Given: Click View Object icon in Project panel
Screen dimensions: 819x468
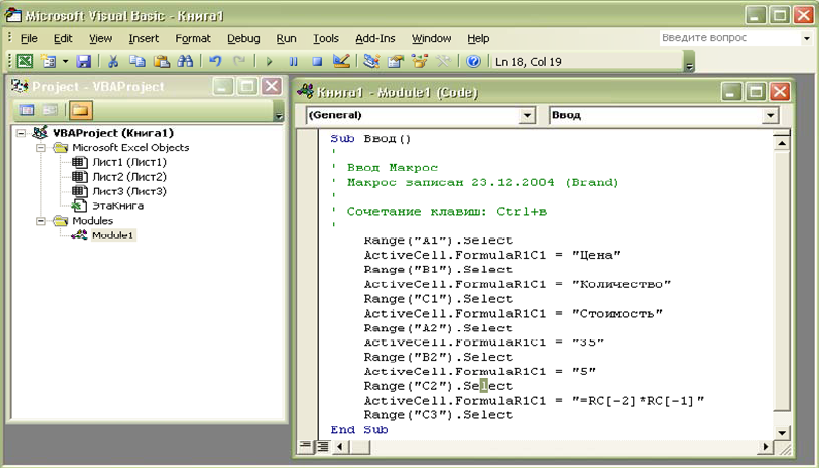Looking at the screenshot, I should [50, 110].
